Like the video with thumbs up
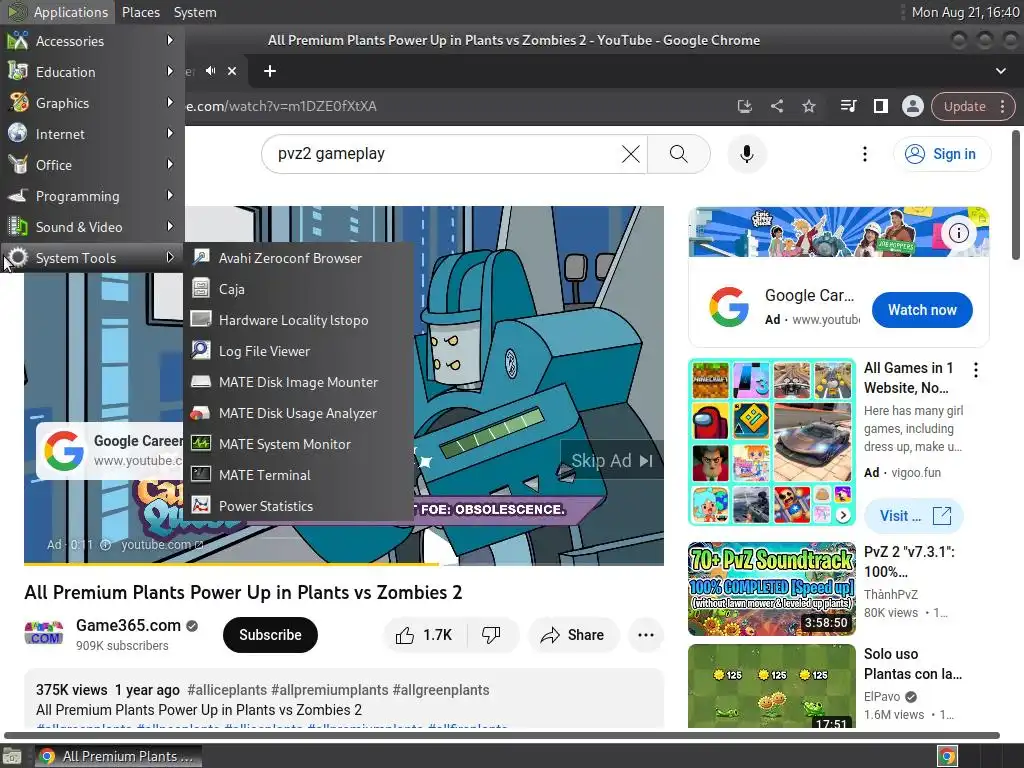Screen dimensions: 1024x768 tap(423, 635)
